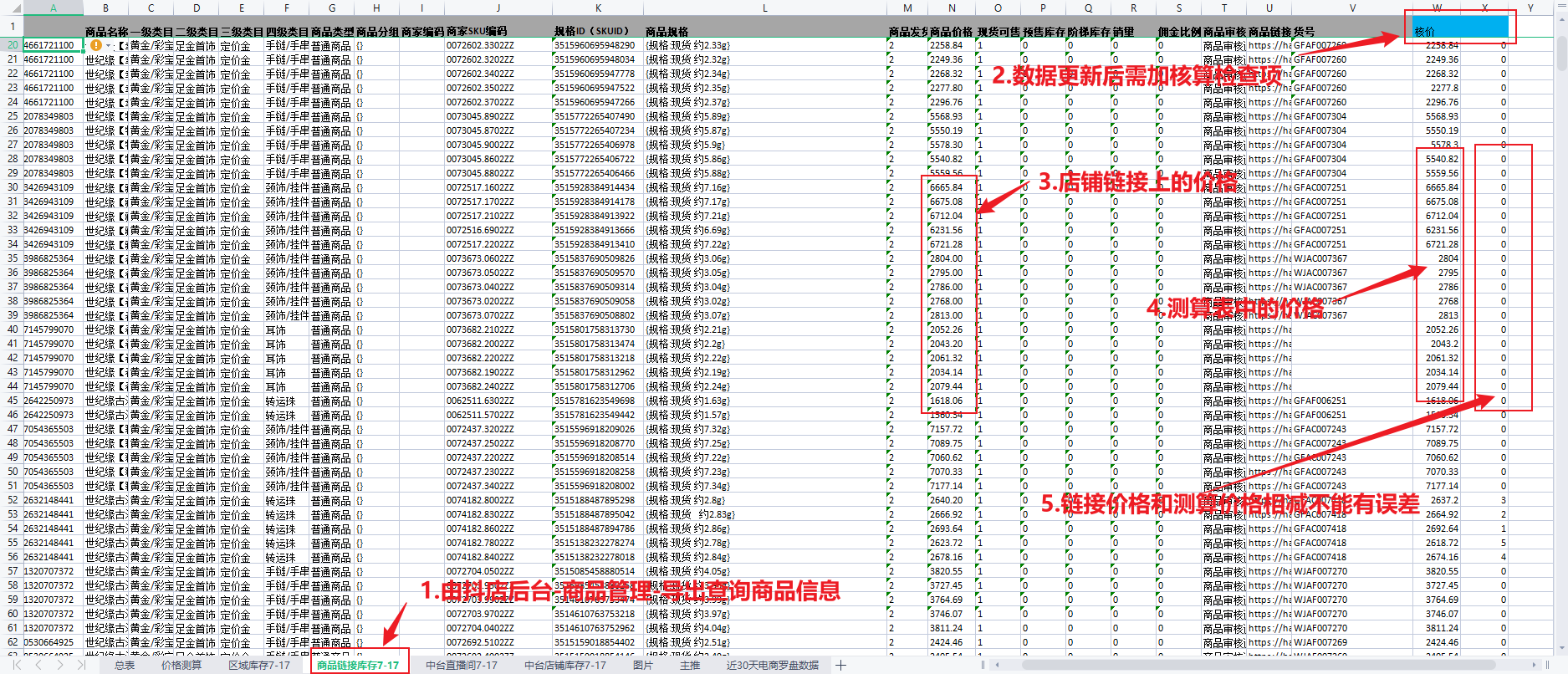Open the error indicator dropdown arrow in row 20
This screenshot has height=674, width=1568.
(x=108, y=45)
